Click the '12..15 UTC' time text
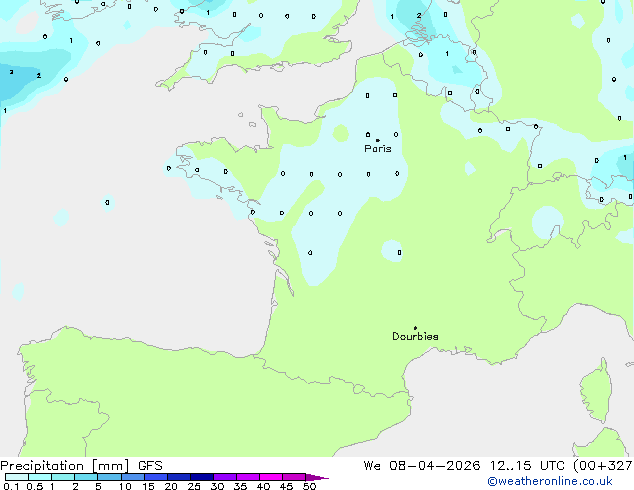Viewport: 634px width, 490px height. point(527,466)
